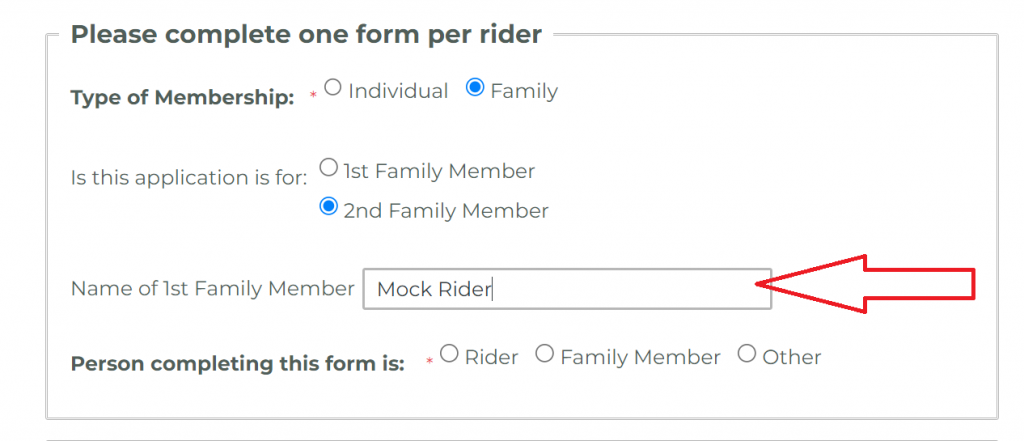1024x441 pixels.
Task: Mark Rider as person completing form
Action: tap(449, 354)
